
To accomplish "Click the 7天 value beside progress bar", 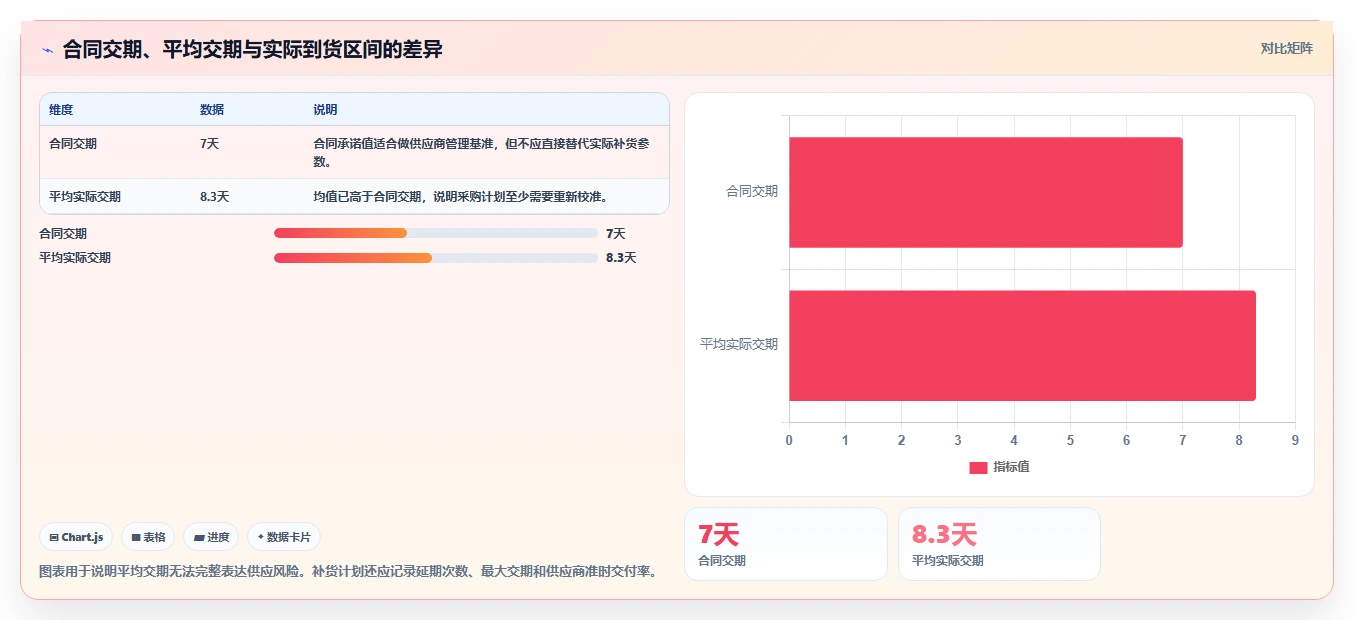I will pyautogui.click(x=615, y=233).
